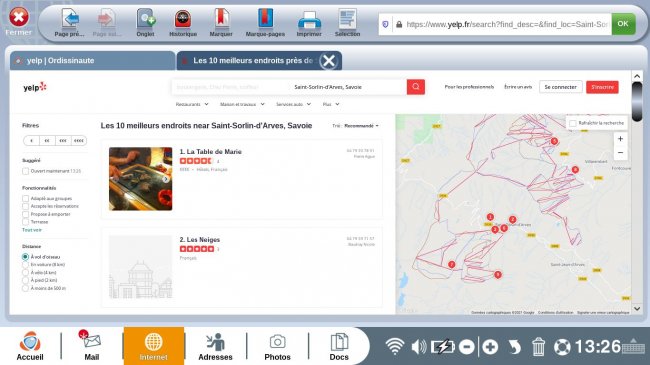650x365 pixels.
Task: Switch to the yelp | Ordissinaute tab
Action: [93, 61]
